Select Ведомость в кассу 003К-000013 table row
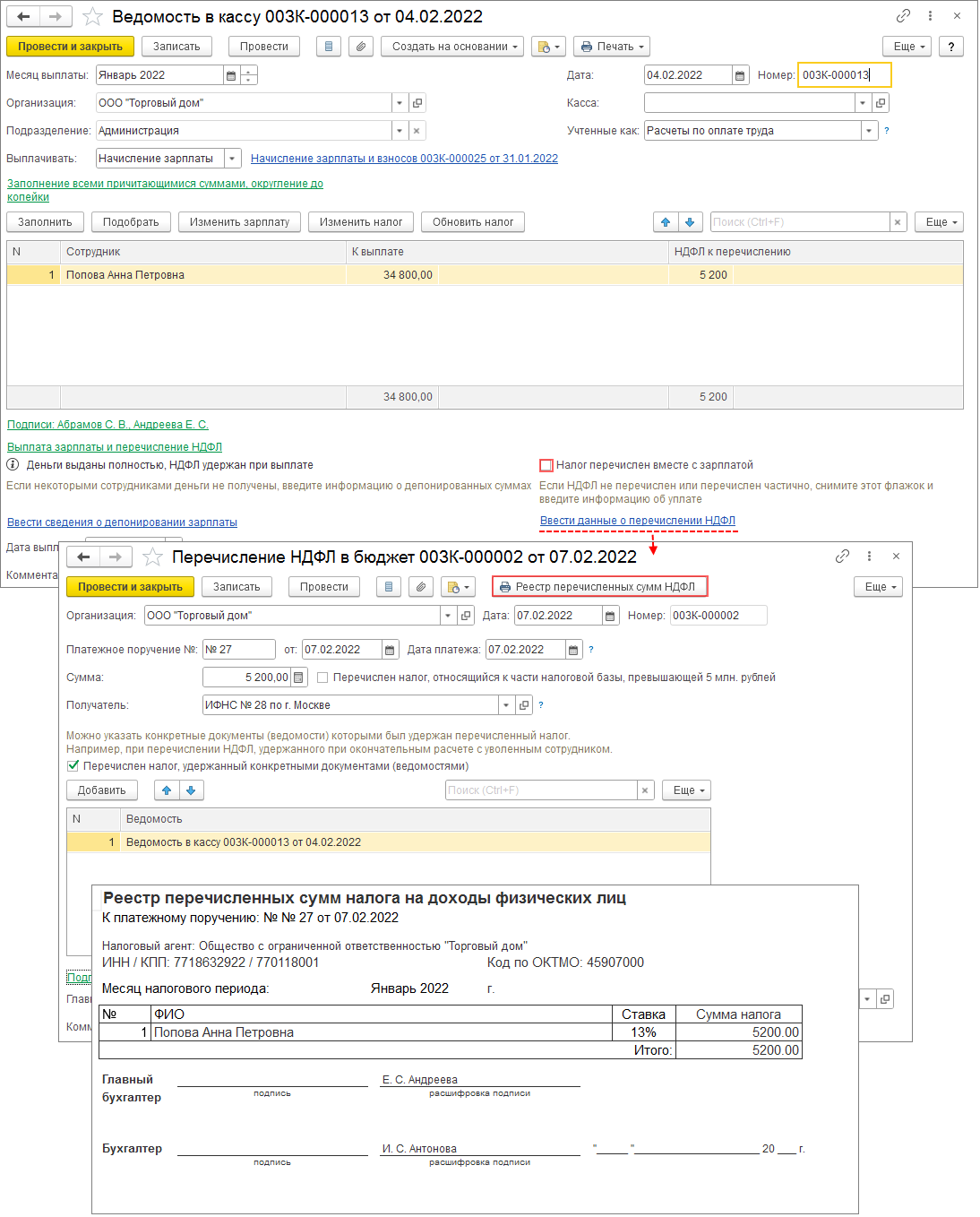 (x=389, y=842)
